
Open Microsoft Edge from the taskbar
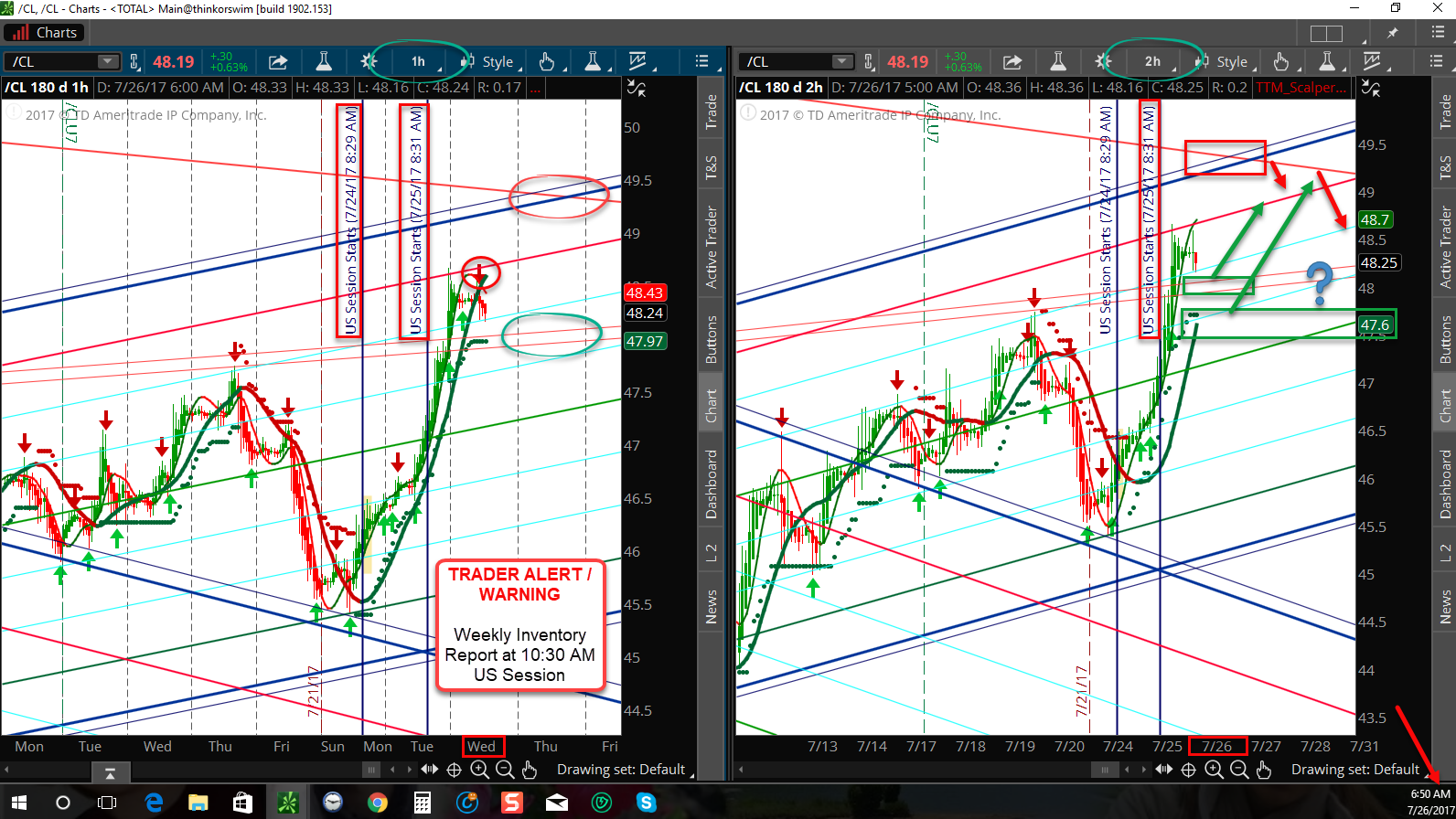[154, 803]
